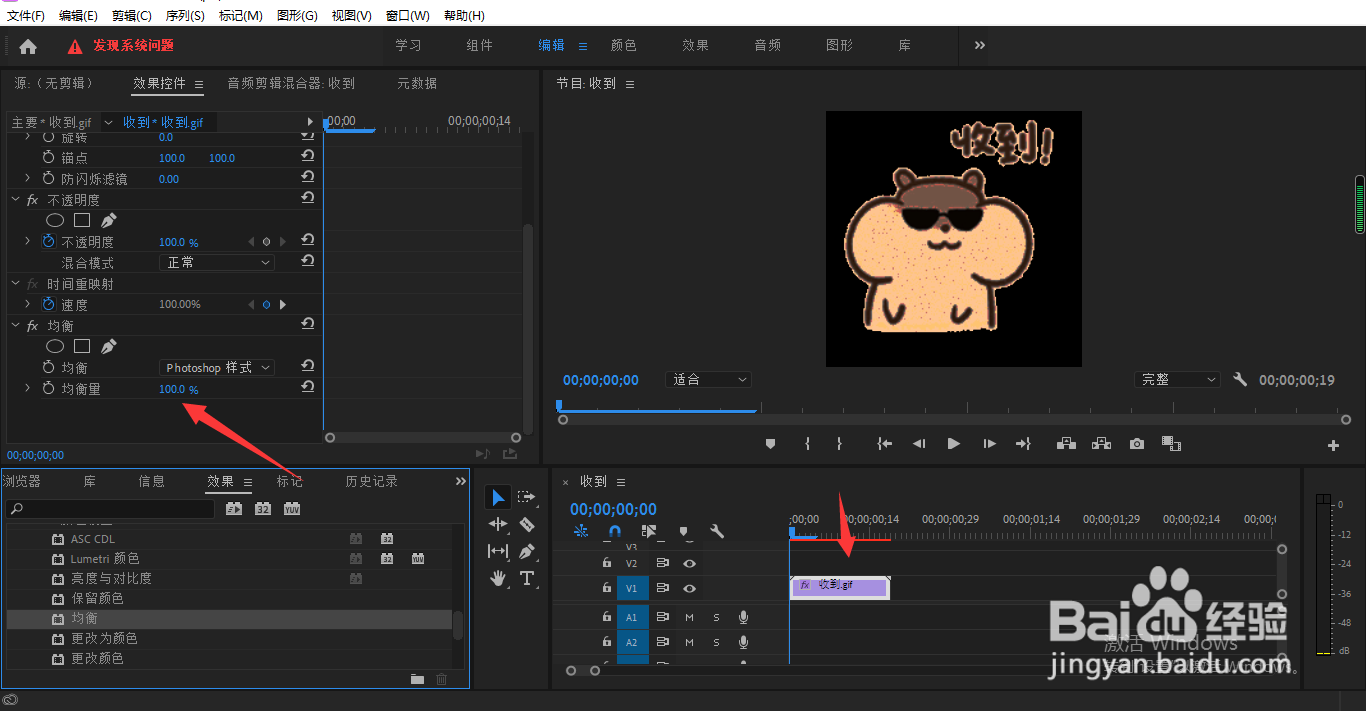The width and height of the screenshot is (1366, 711).
Task: Reset the 锚点 anchor point parameter
Action: (308, 157)
